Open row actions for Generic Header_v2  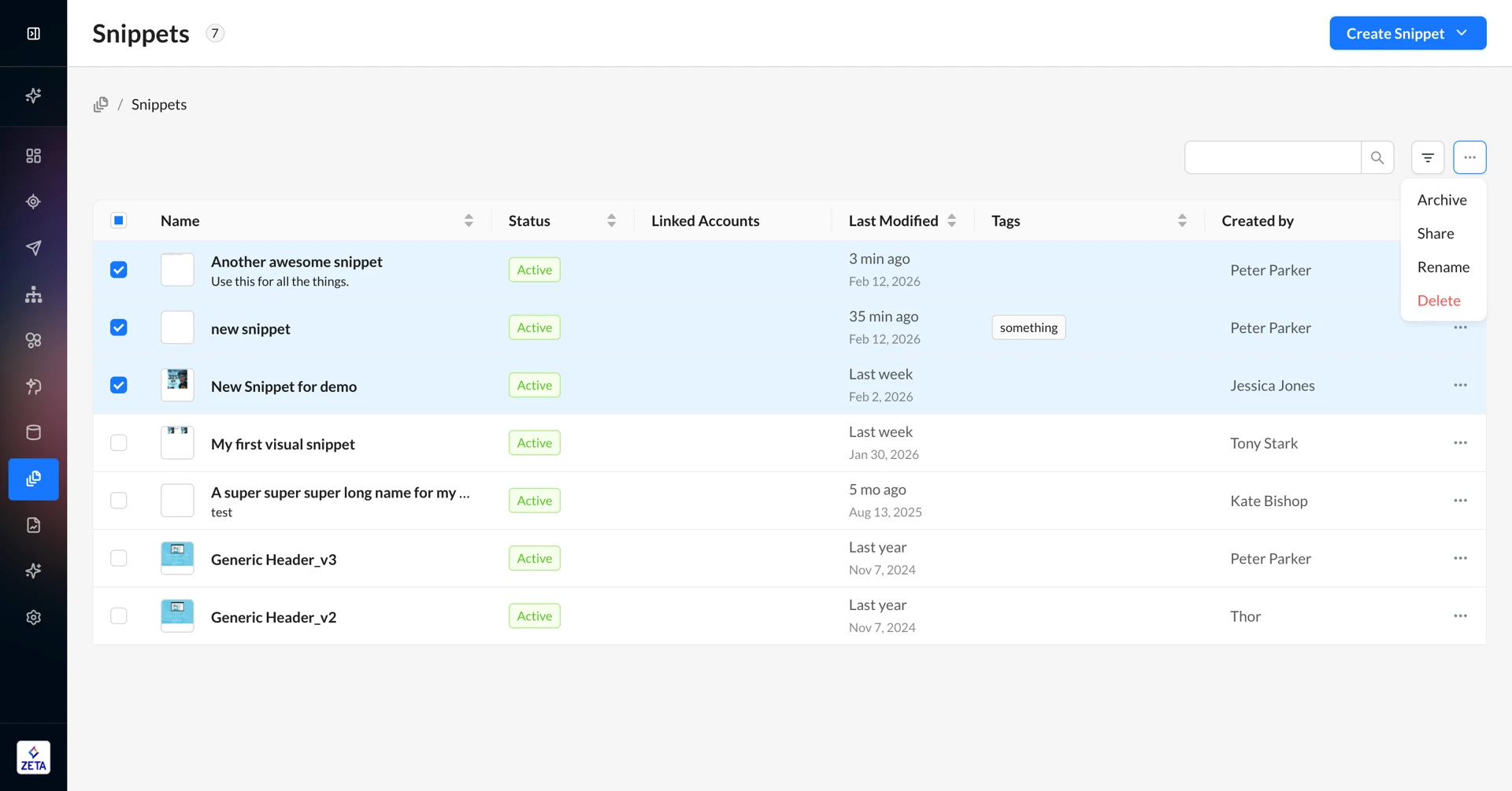coord(1460,615)
